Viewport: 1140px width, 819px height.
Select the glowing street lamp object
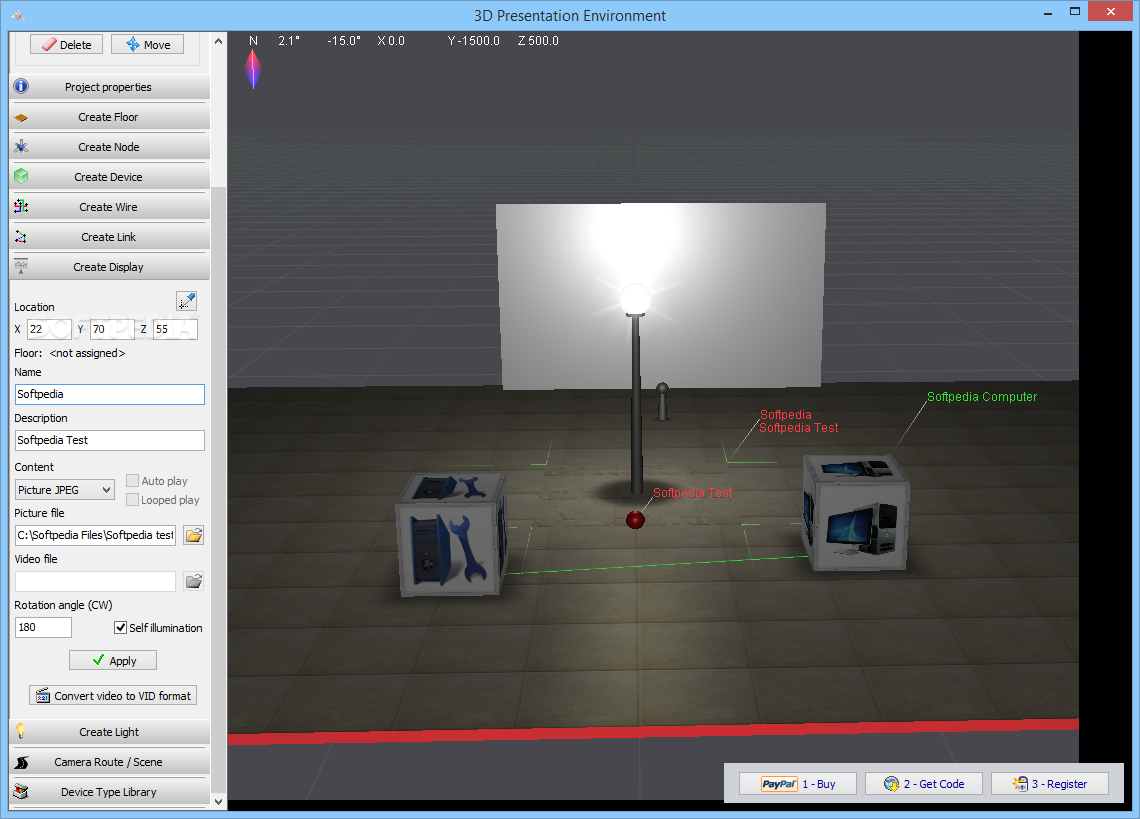pyautogui.click(x=636, y=390)
